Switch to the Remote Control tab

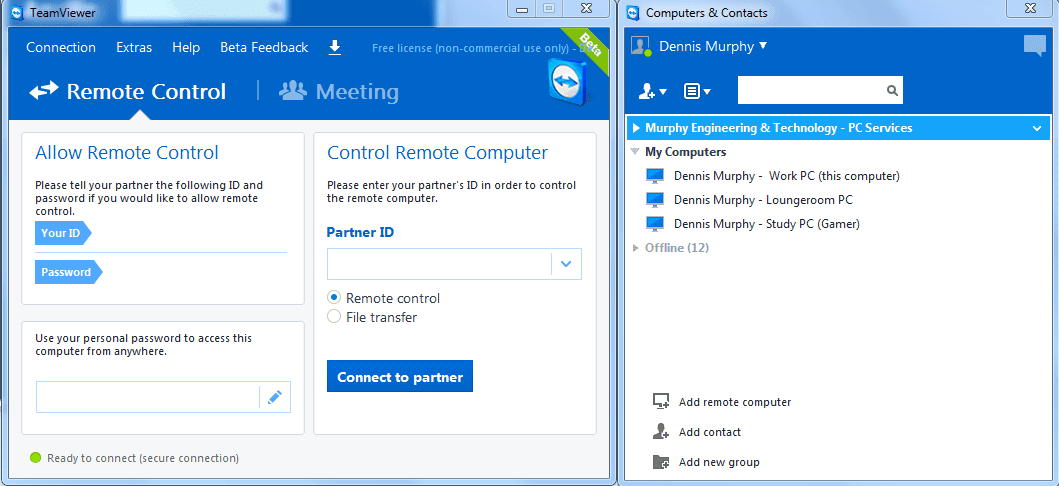tap(128, 91)
